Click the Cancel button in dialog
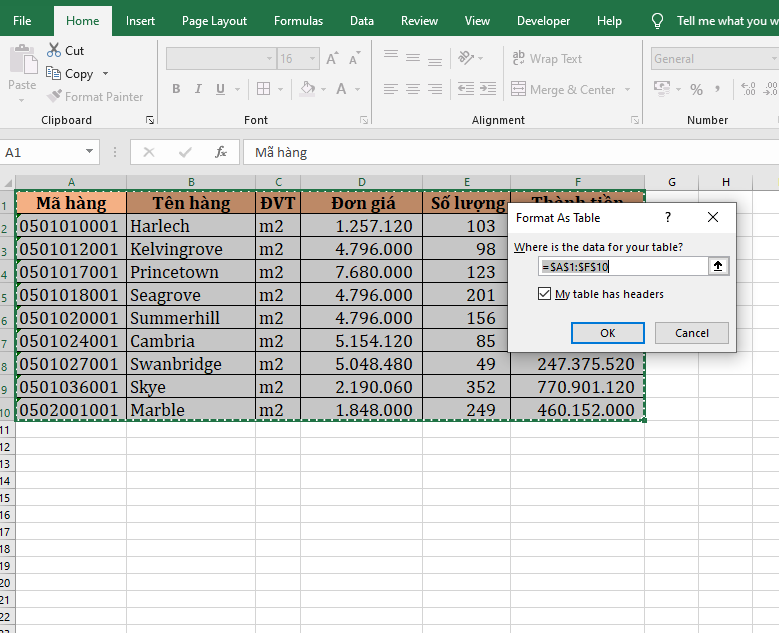Screen dimensions: 779x633 tap(691, 333)
